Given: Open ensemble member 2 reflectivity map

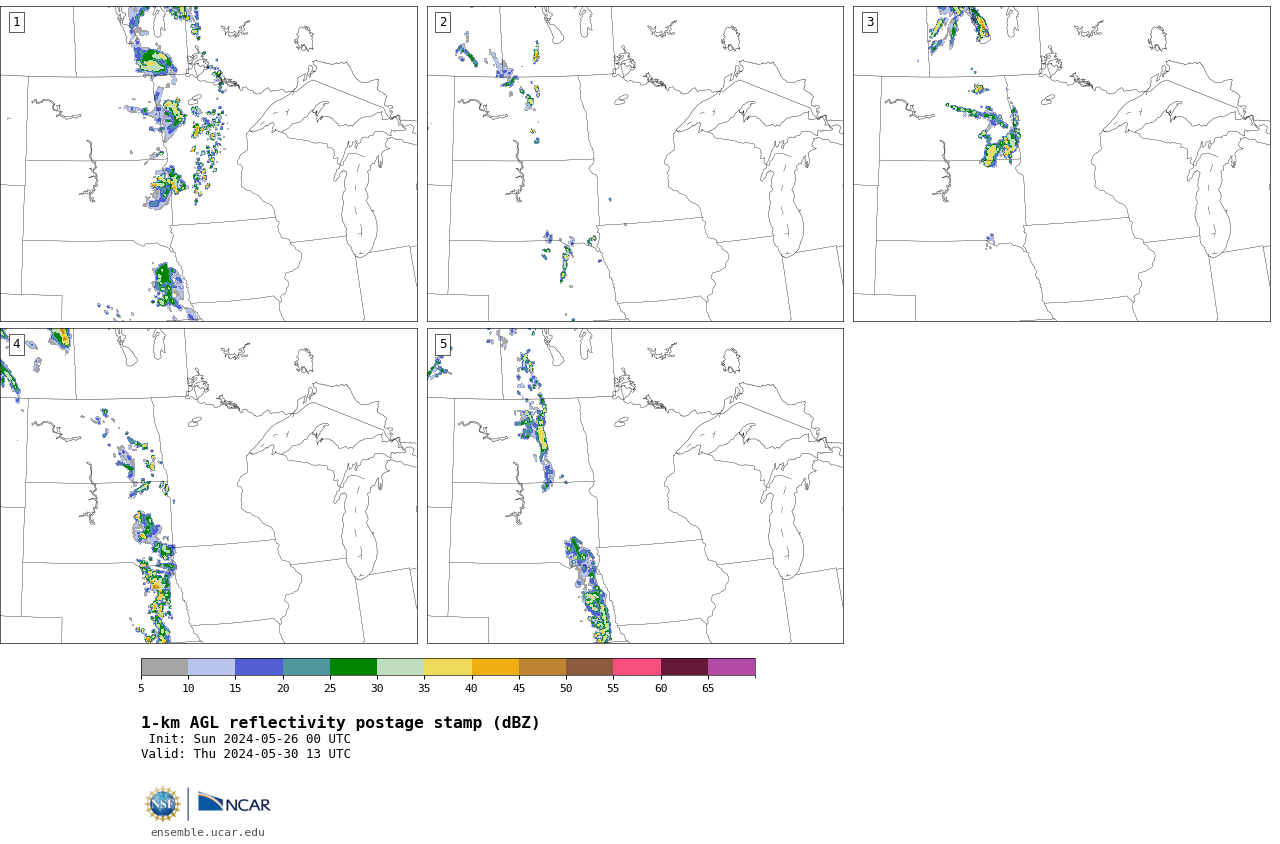Looking at the screenshot, I should click(x=635, y=164).
